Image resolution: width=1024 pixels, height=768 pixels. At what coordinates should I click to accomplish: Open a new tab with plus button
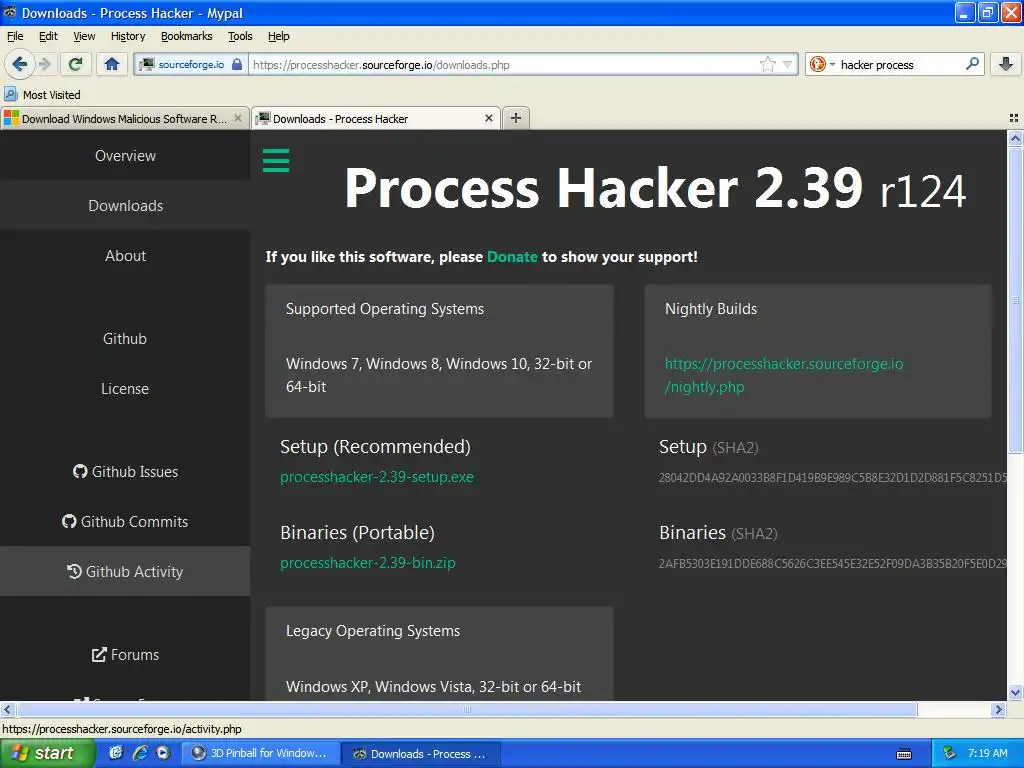(516, 118)
